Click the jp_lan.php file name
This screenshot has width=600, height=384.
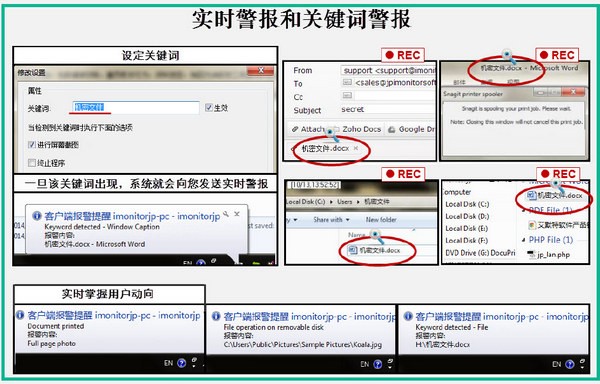coord(553,254)
